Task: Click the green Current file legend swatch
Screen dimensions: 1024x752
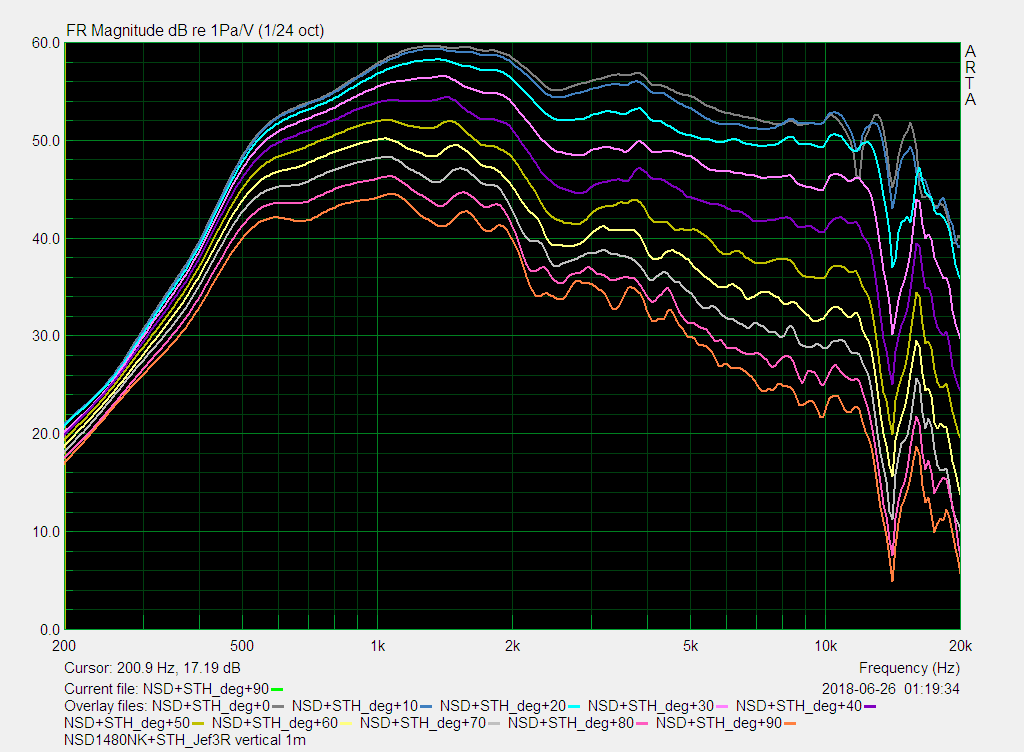Action: click(277, 689)
